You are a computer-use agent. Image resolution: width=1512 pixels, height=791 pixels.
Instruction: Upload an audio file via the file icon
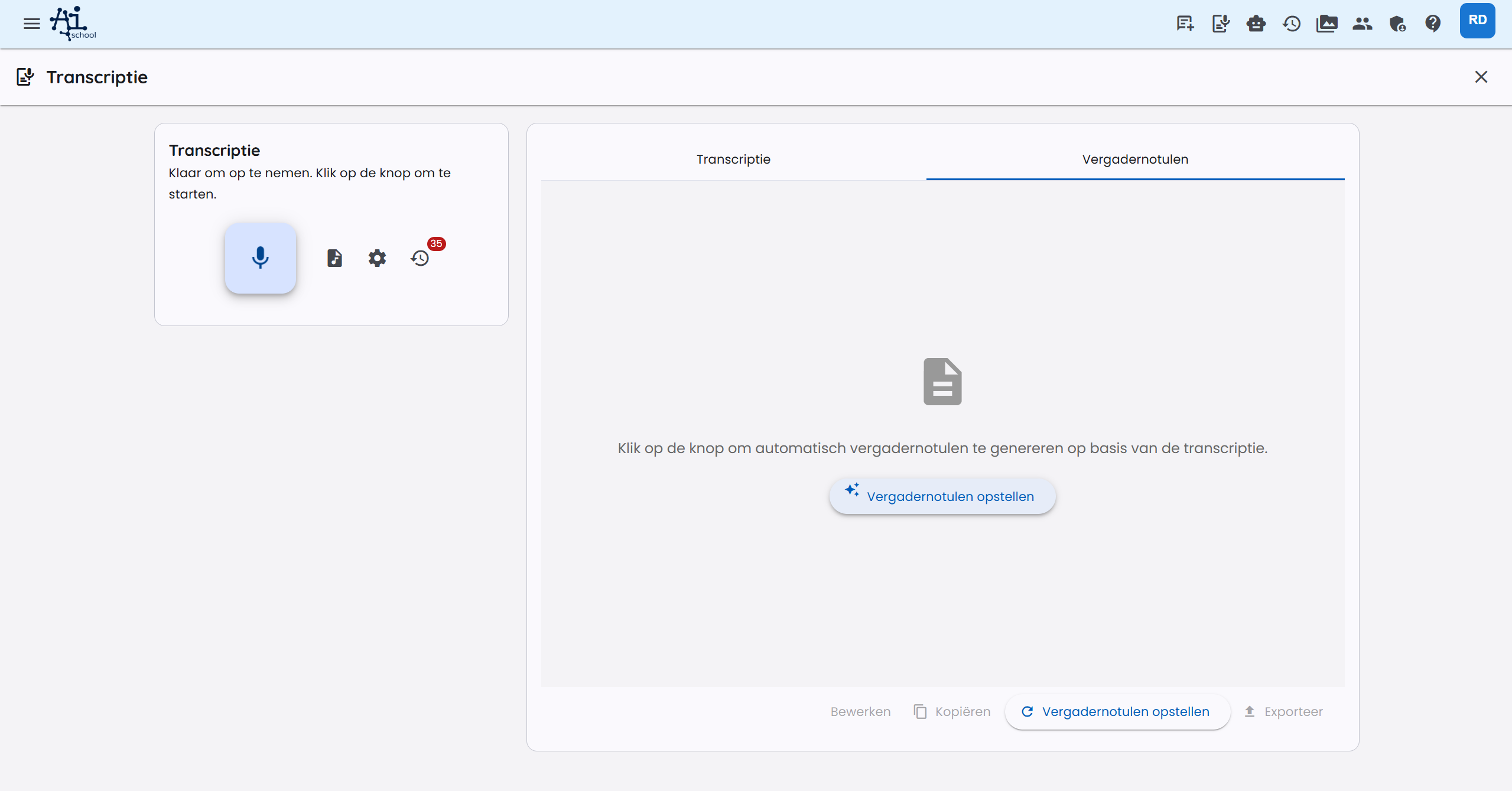[334, 258]
